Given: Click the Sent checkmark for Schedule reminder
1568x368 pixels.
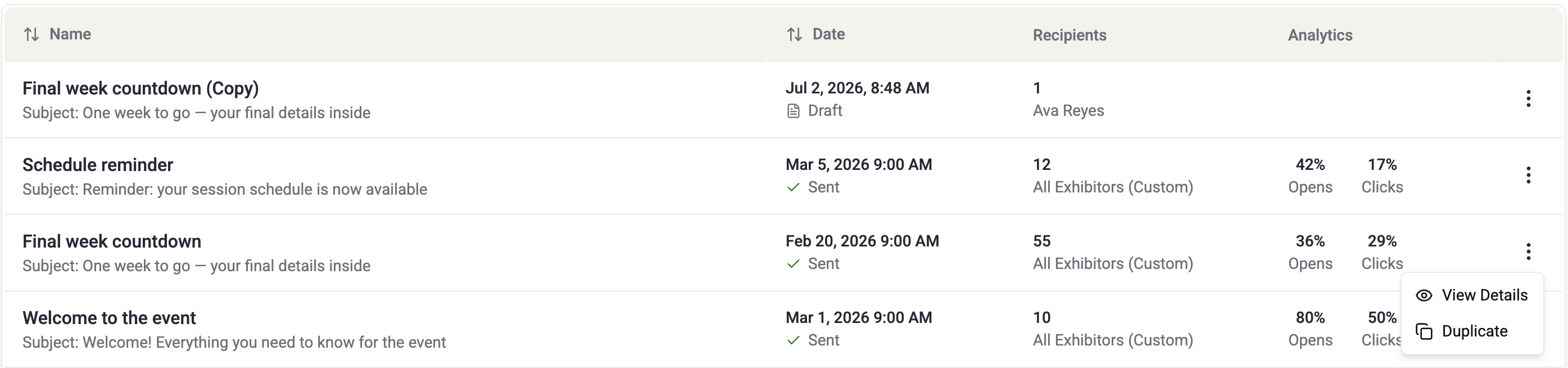Looking at the screenshot, I should click(793, 187).
